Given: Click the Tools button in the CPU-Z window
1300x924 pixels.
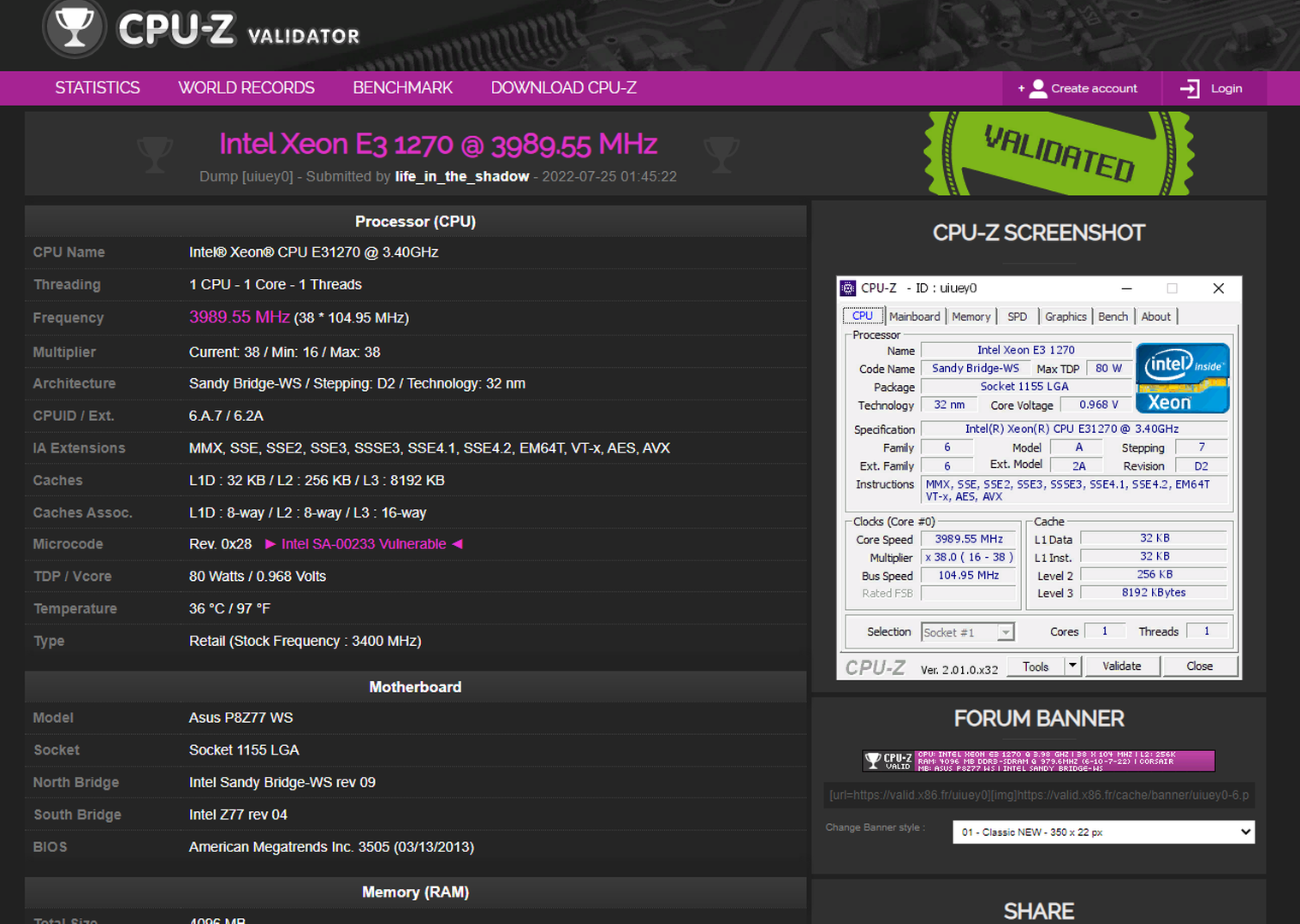Looking at the screenshot, I should [x=1035, y=666].
